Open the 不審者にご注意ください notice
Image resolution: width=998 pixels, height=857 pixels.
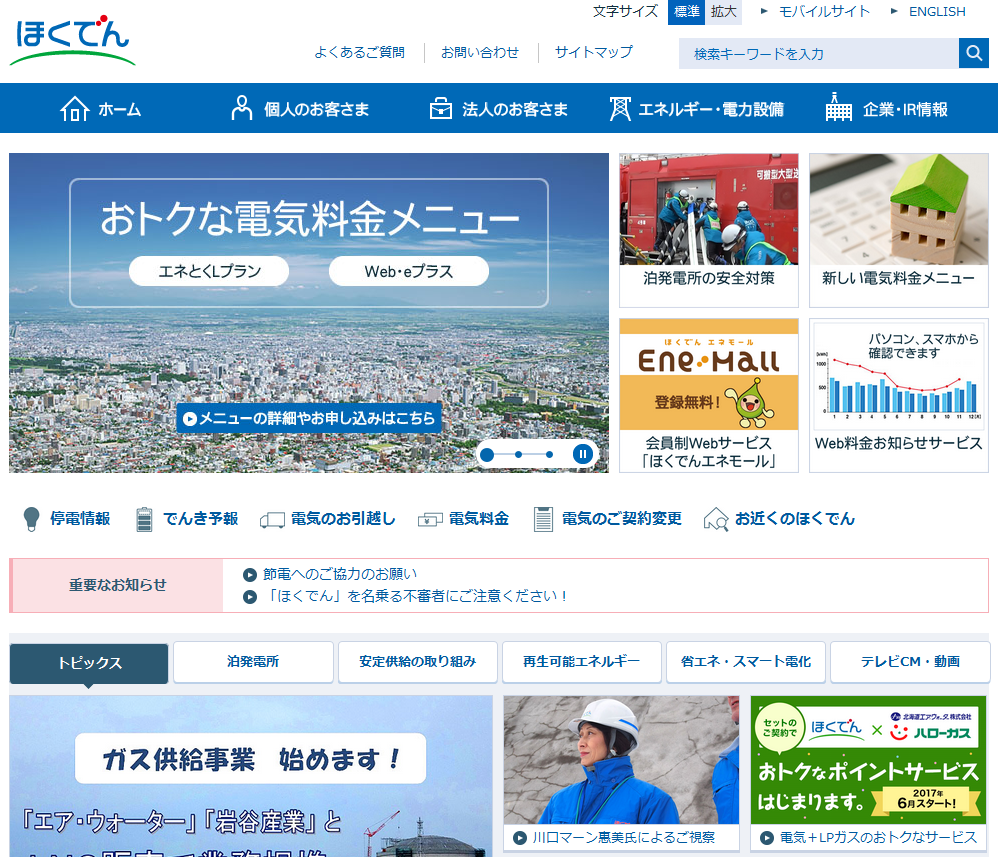tap(416, 596)
